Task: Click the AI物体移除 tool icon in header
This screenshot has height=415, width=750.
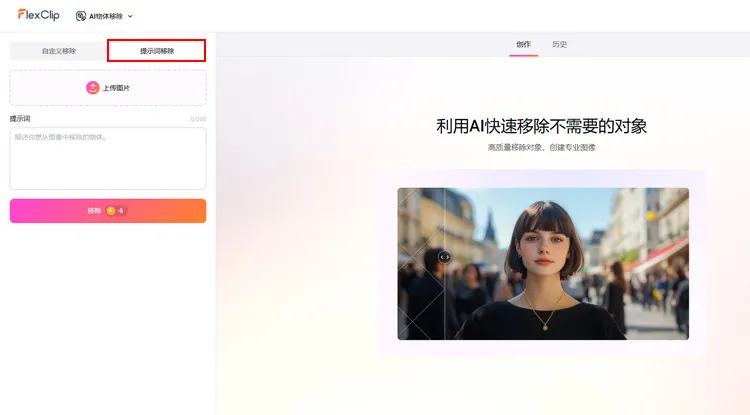Action: click(x=81, y=16)
